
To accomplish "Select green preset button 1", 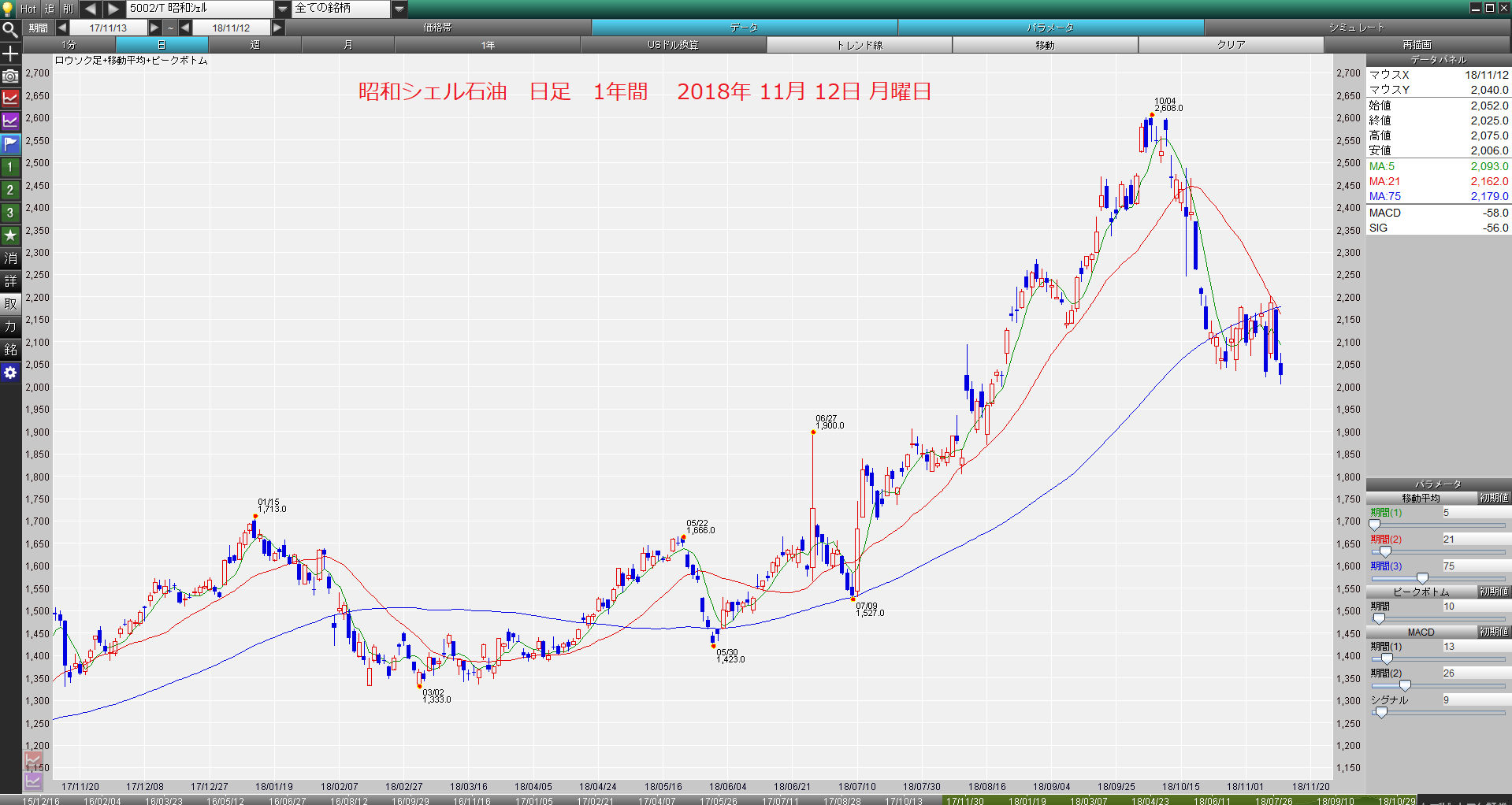I will coord(10,167).
